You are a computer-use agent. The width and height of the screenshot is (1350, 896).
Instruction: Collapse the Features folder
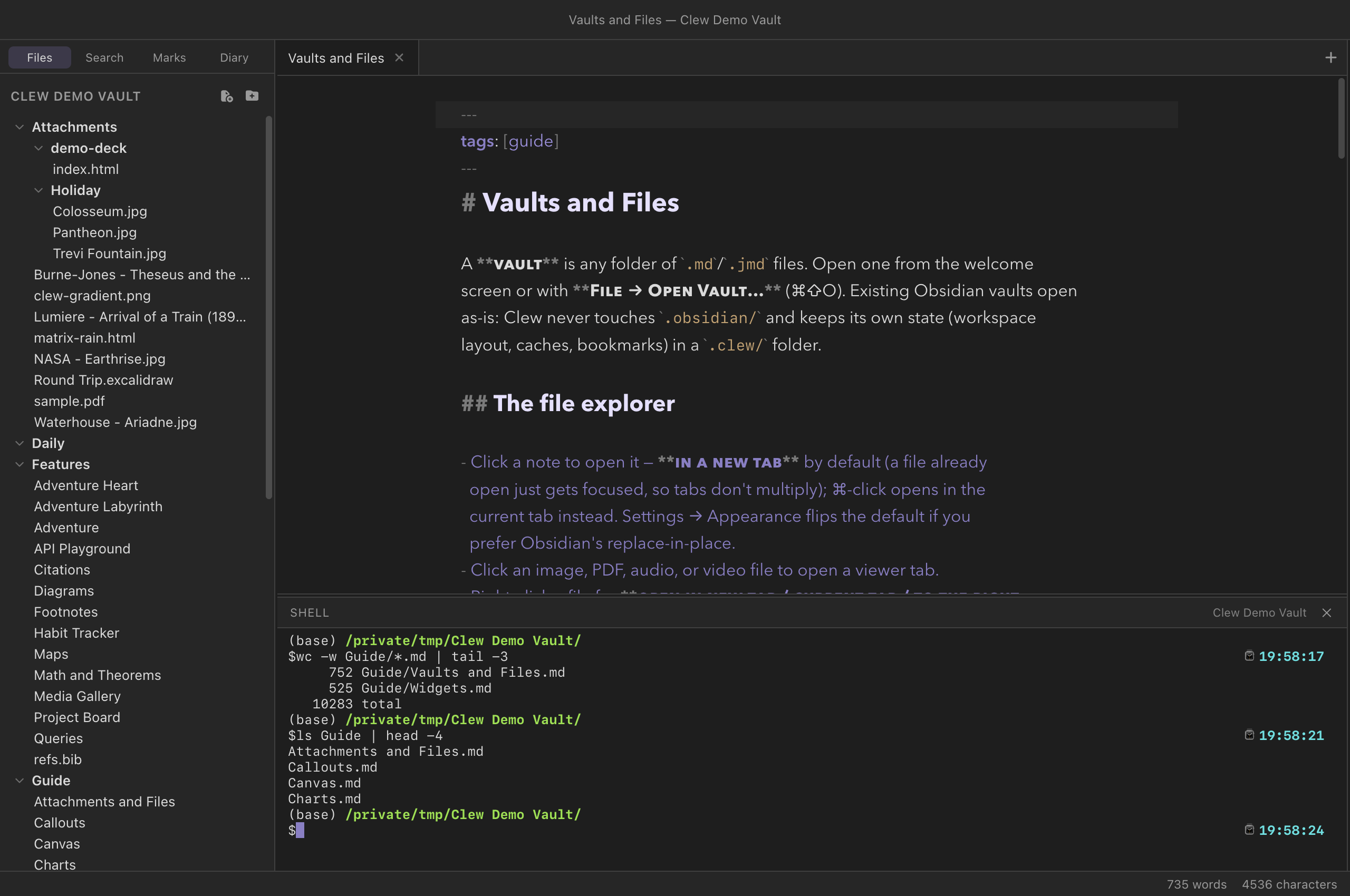pos(20,464)
